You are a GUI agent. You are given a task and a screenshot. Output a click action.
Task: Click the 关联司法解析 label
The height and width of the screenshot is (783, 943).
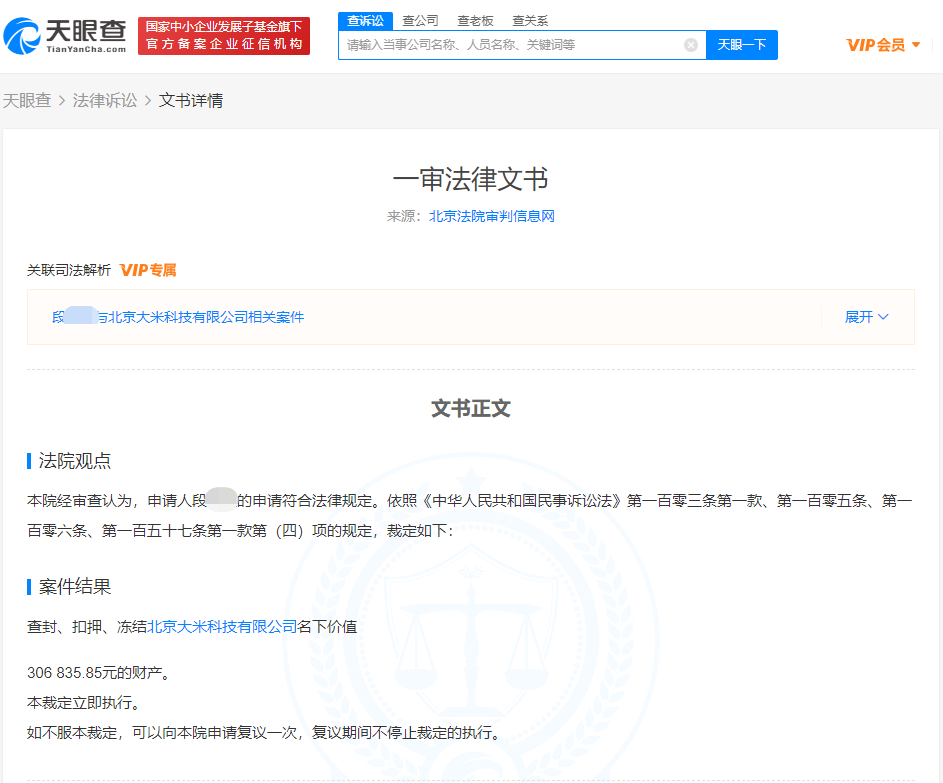tap(69, 270)
